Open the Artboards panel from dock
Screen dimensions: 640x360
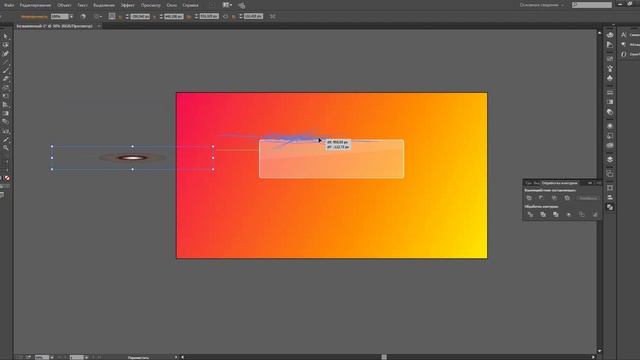coord(610,173)
